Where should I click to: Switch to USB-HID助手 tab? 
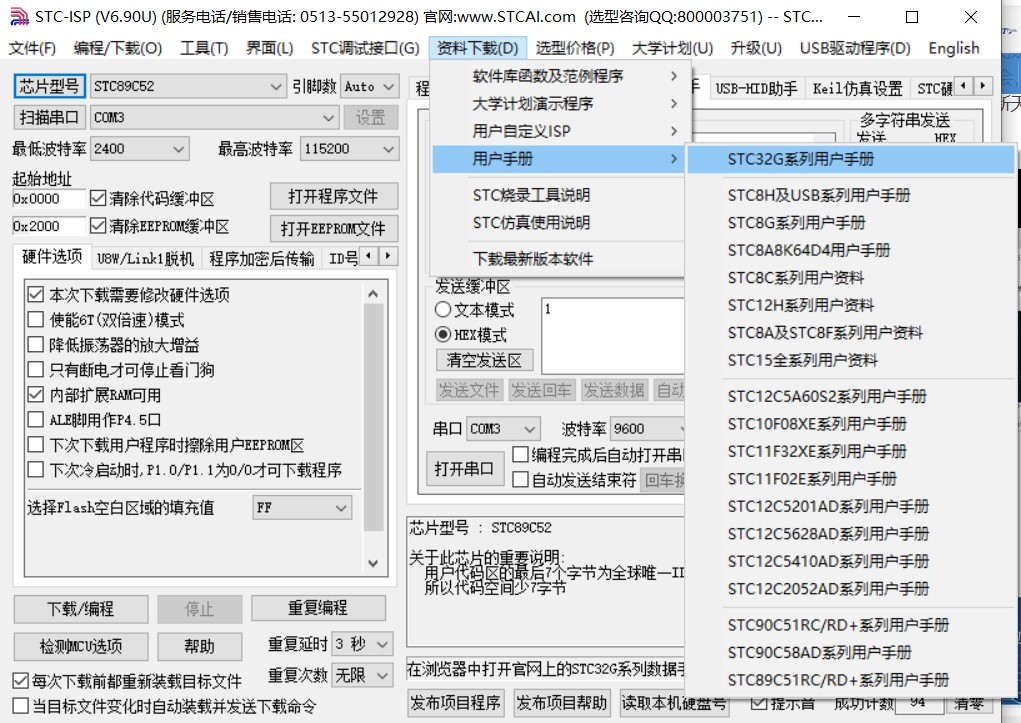pyautogui.click(x=756, y=89)
